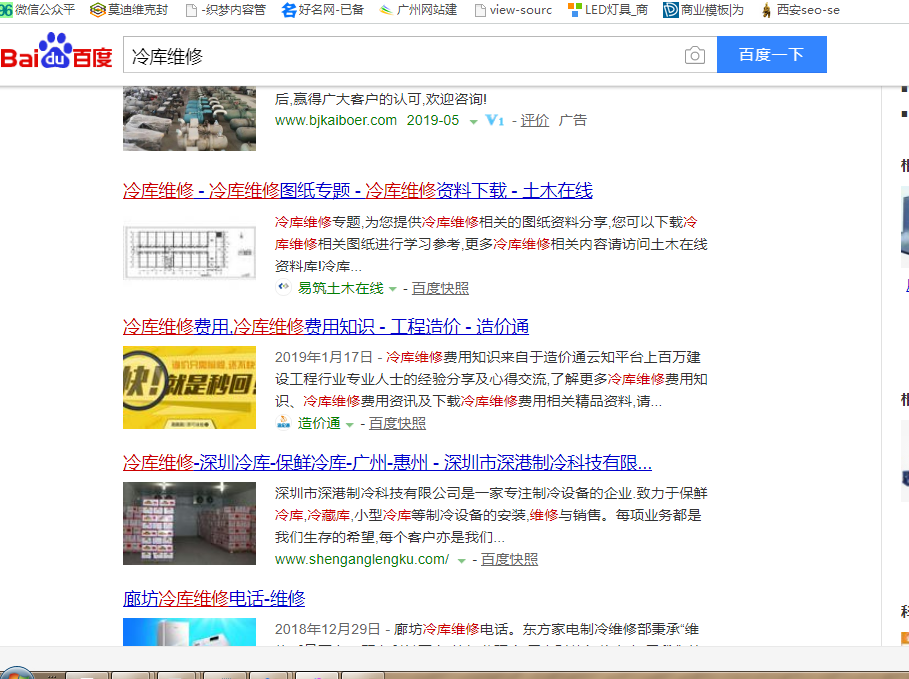Expand dropdown arrow after shenganglengku.com URL
Screen dimensions: 909x679
tap(461, 560)
